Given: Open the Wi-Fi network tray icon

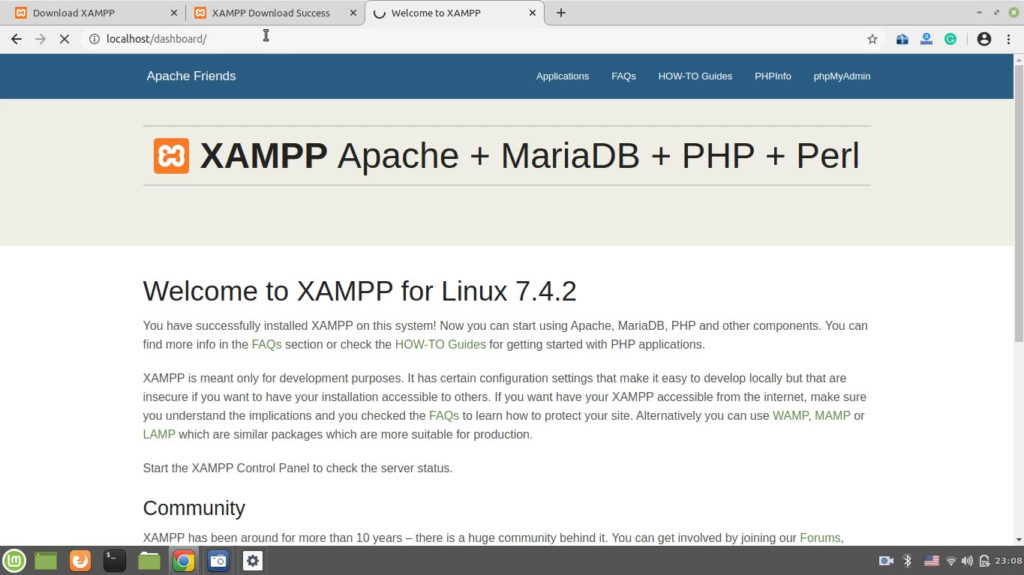Looking at the screenshot, I should 951,561.
